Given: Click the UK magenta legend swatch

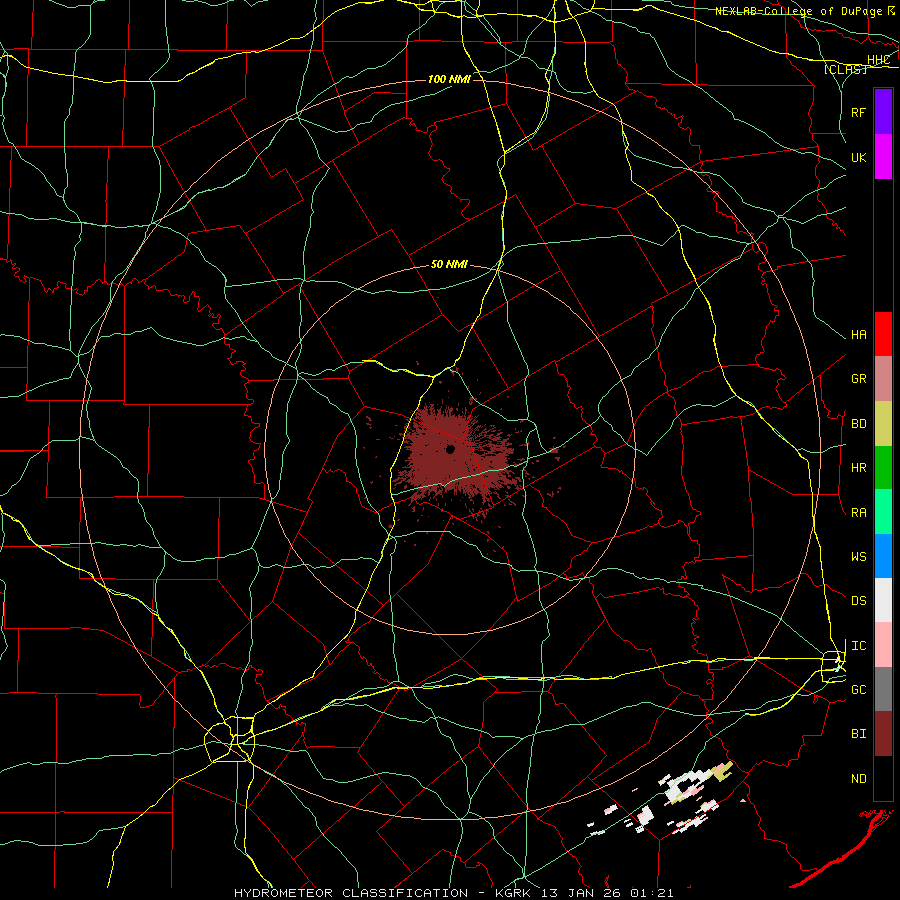Looking at the screenshot, I should point(883,157).
